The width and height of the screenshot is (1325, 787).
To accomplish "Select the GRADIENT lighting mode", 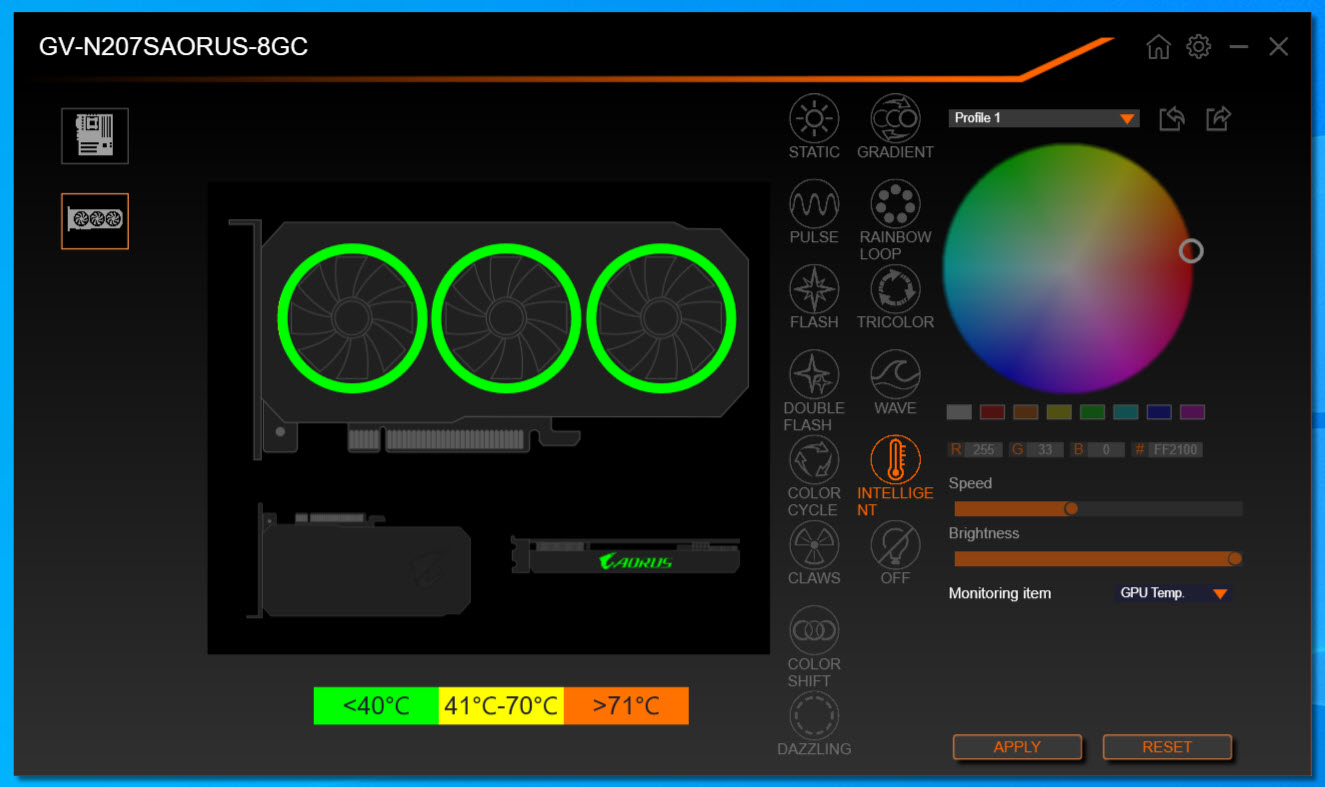I will point(895,127).
